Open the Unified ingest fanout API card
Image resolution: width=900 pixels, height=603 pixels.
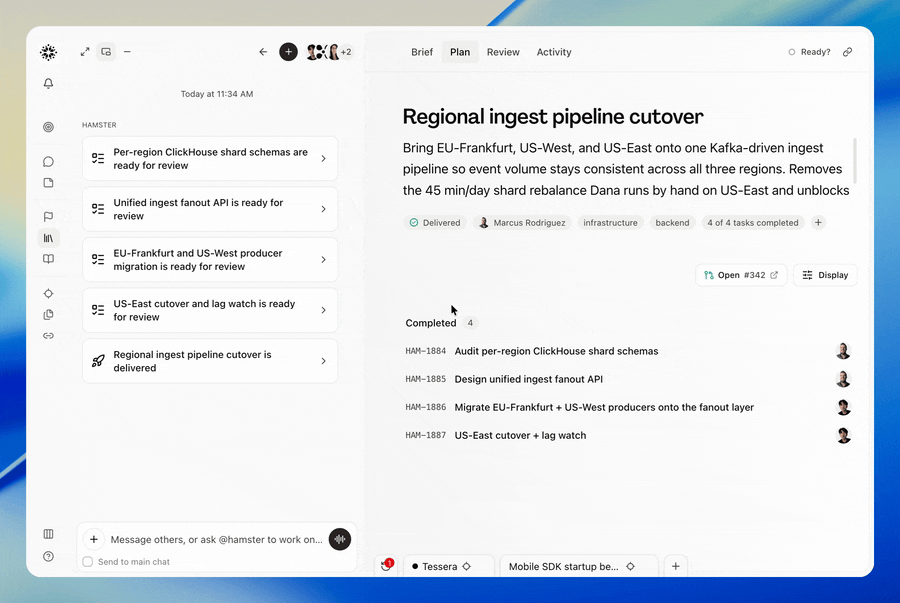210,209
